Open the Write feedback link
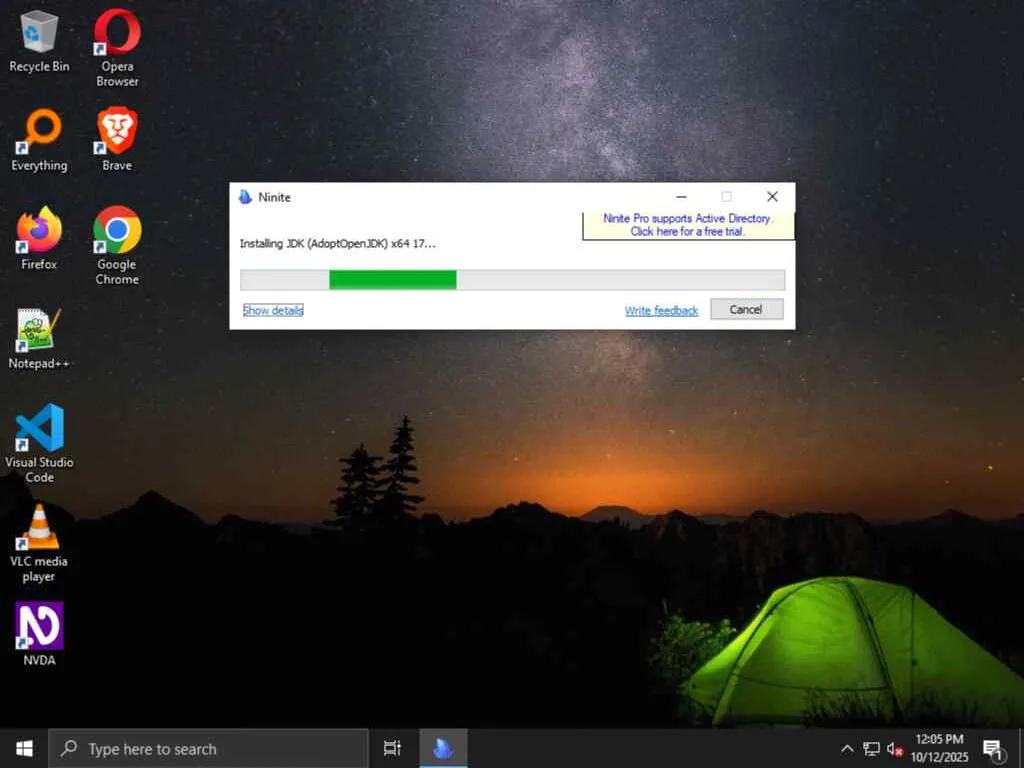Viewport: 1024px width, 768px height. pos(661,311)
